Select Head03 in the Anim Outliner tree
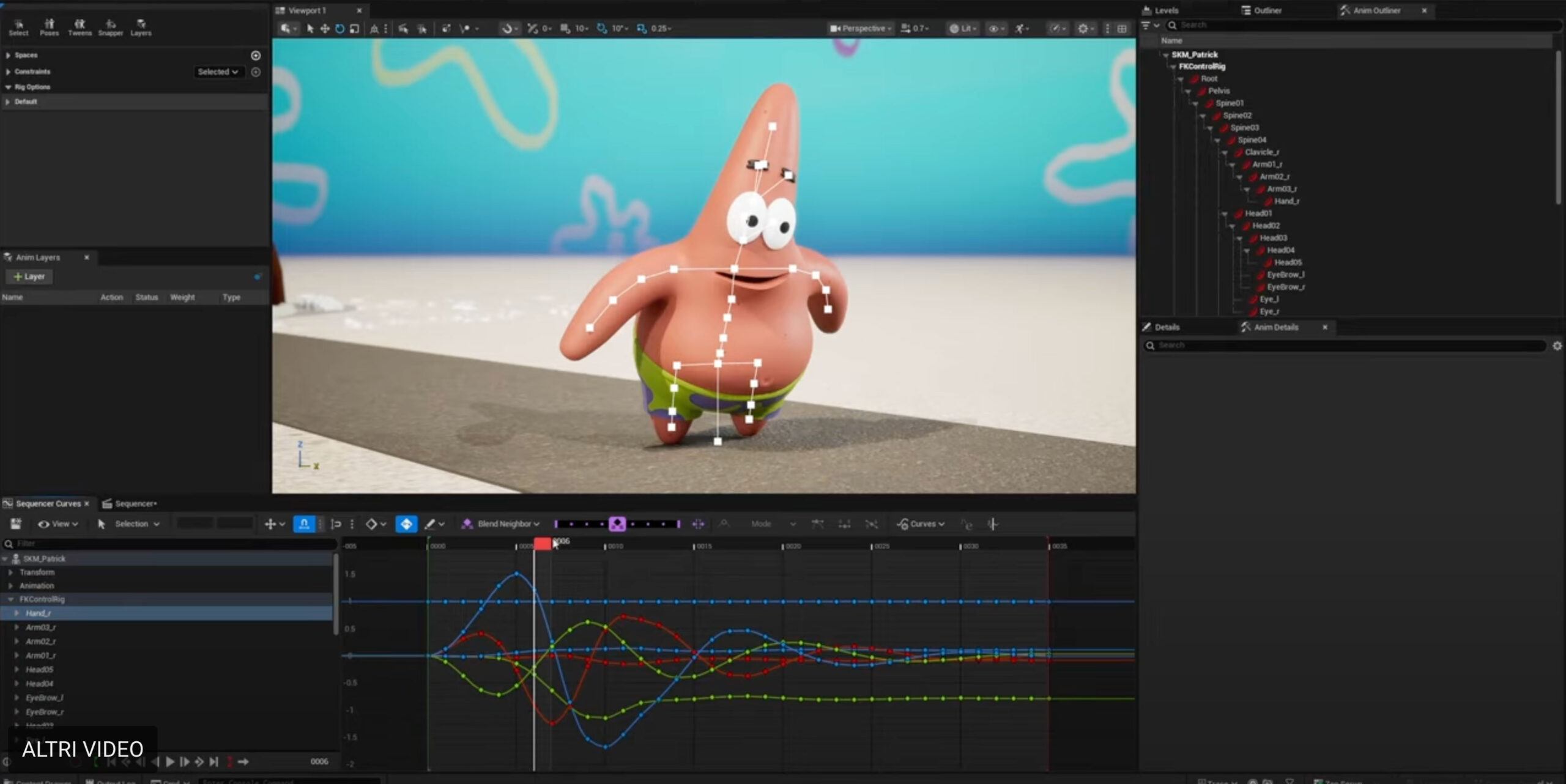Image resolution: width=1566 pixels, height=784 pixels. pyautogui.click(x=1273, y=238)
